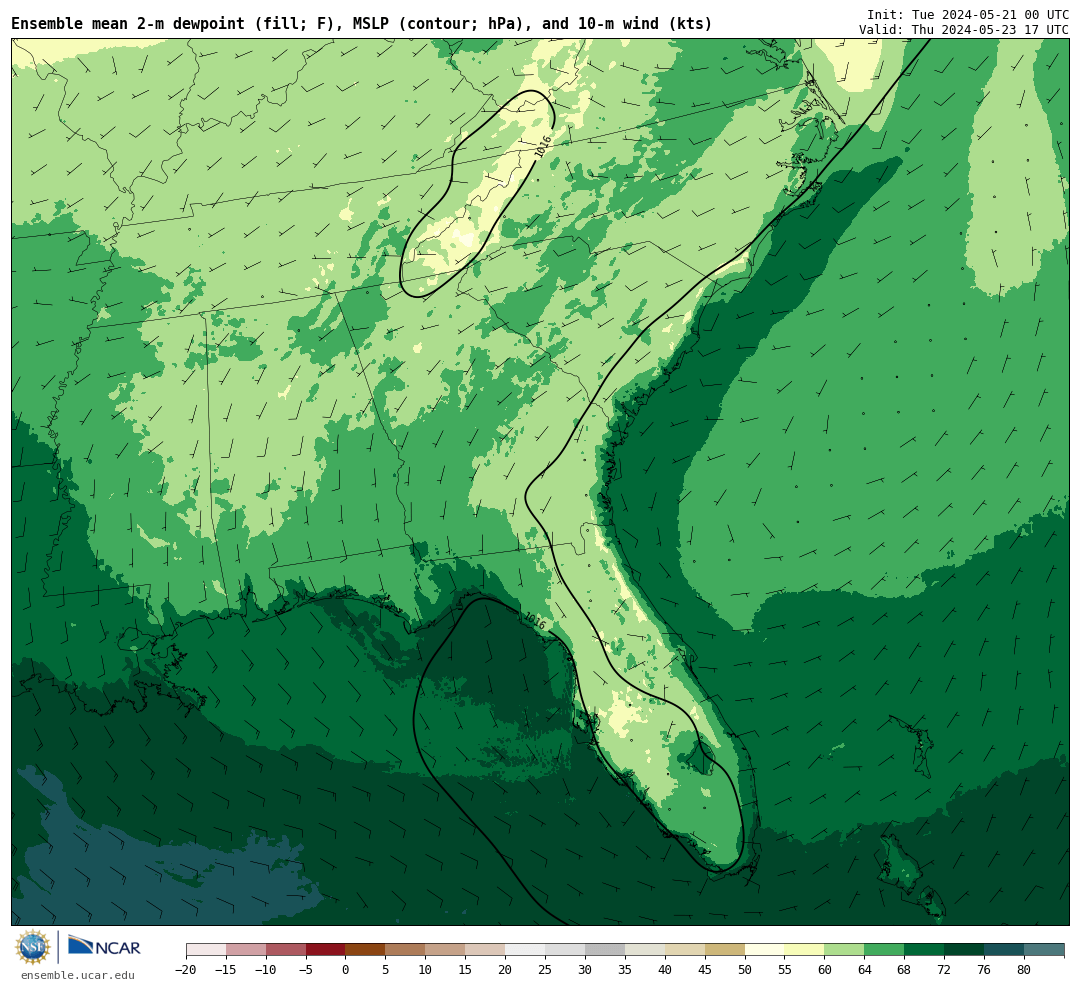Click the light green 60–64 swatch
The image size is (1080, 988).
844,950
